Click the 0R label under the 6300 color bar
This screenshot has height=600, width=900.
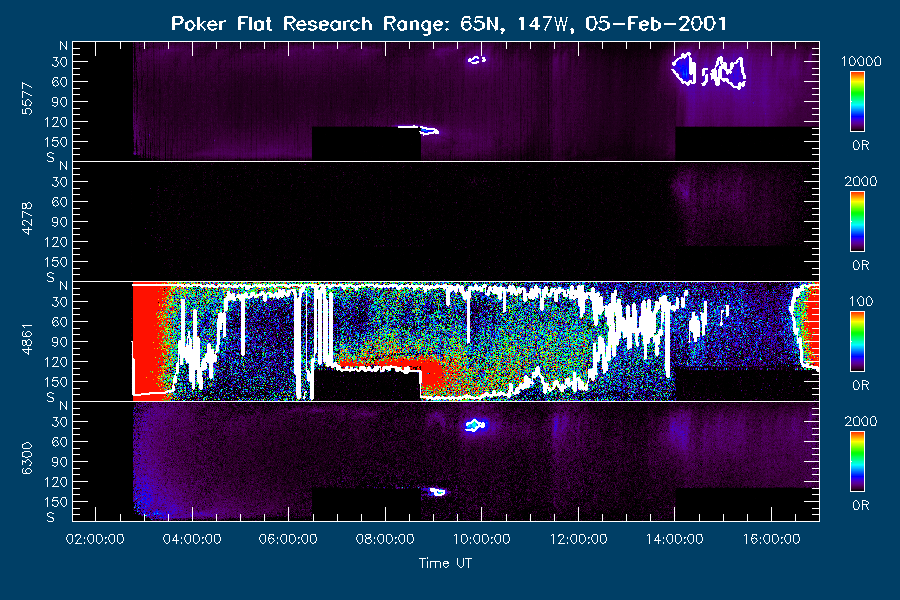(x=861, y=505)
